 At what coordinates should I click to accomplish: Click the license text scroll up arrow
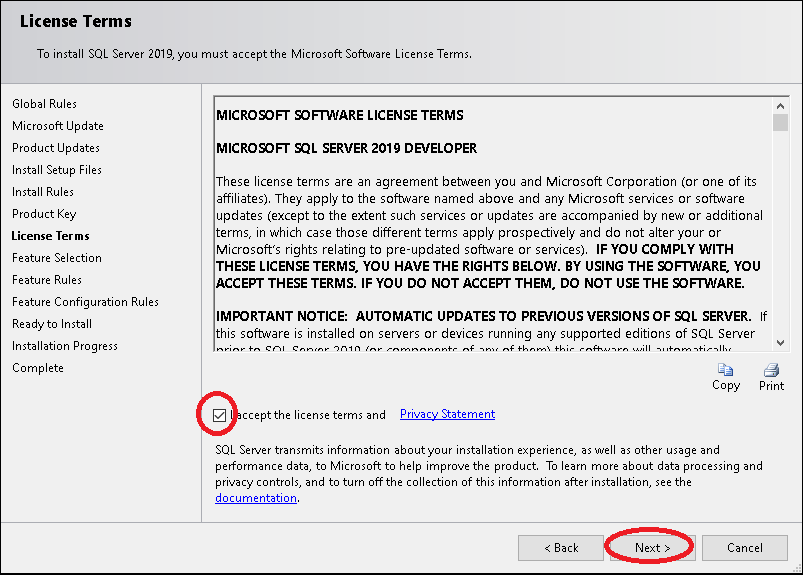click(780, 106)
